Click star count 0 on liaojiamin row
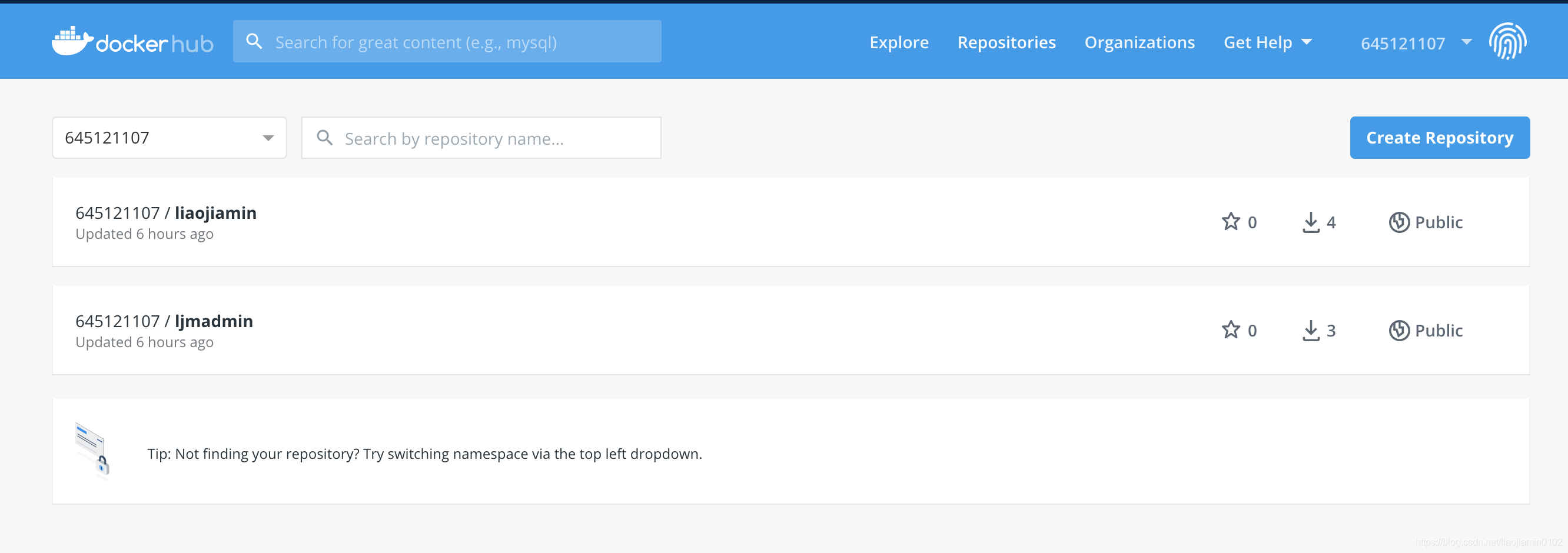The height and width of the screenshot is (553, 1568). point(1251,222)
